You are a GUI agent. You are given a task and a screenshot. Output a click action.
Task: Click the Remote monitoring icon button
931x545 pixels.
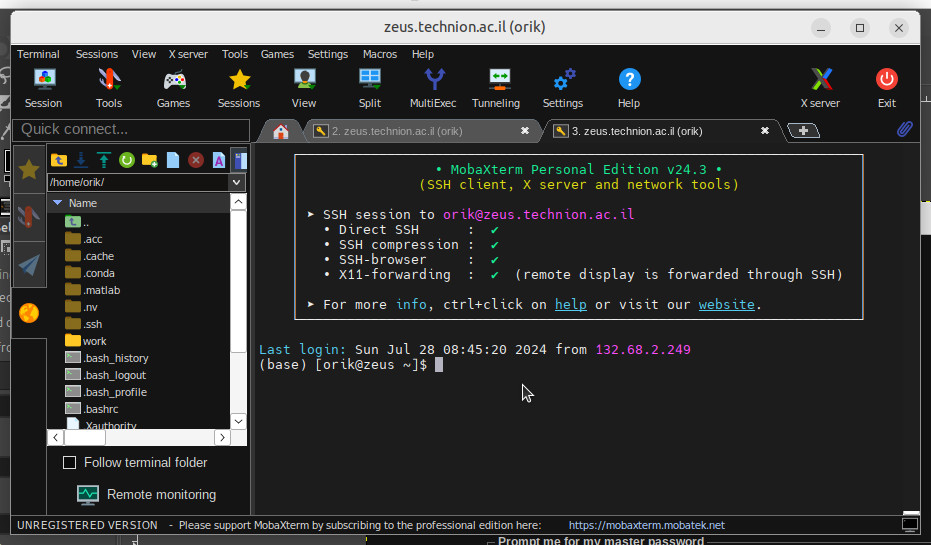point(88,495)
